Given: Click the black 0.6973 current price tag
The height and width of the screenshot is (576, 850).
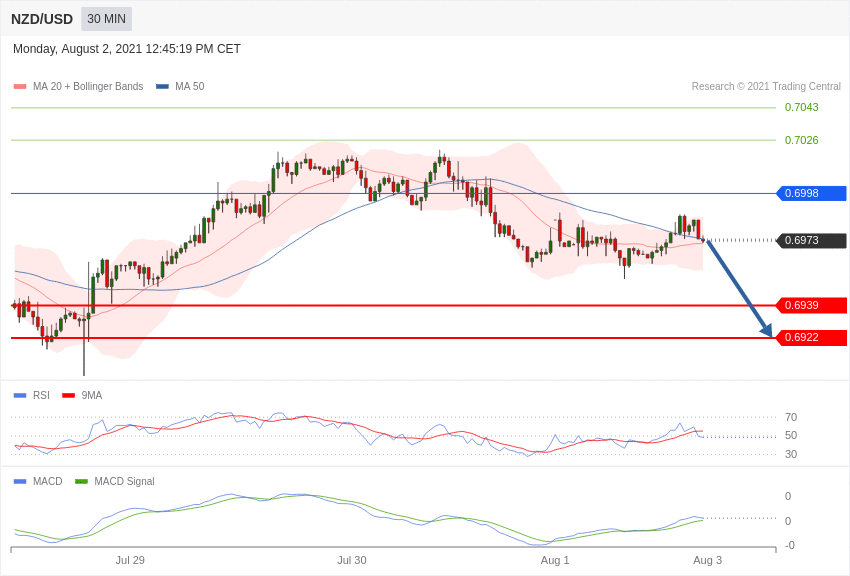Looking at the screenshot, I should pos(812,240).
